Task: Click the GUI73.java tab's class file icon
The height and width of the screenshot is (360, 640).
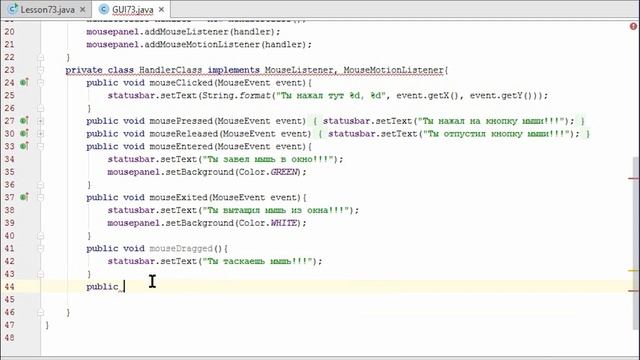Action: (104, 9)
